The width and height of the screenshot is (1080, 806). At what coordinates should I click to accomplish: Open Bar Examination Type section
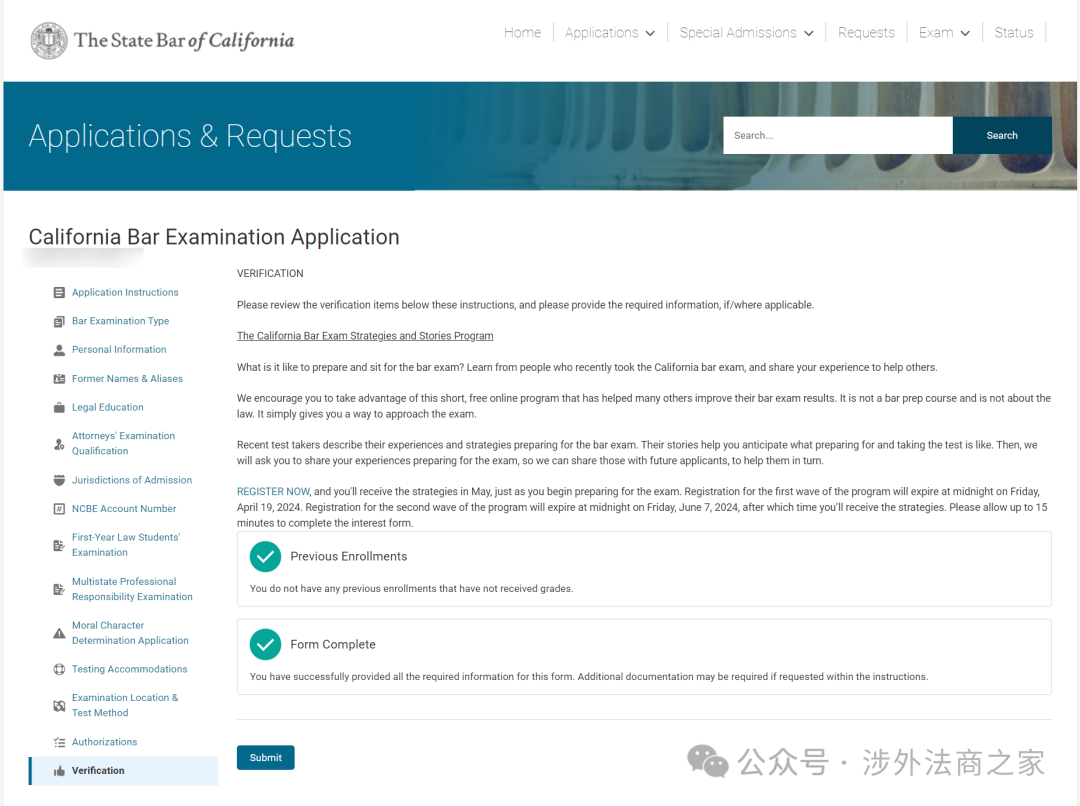(x=121, y=321)
